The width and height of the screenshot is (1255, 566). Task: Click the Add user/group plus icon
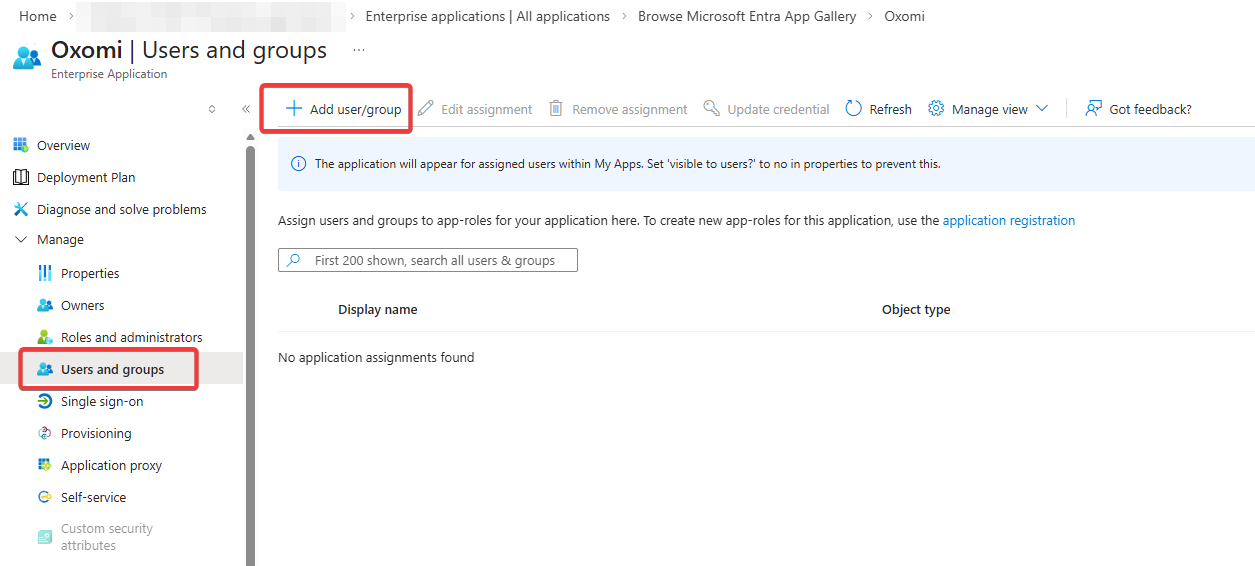coord(294,109)
